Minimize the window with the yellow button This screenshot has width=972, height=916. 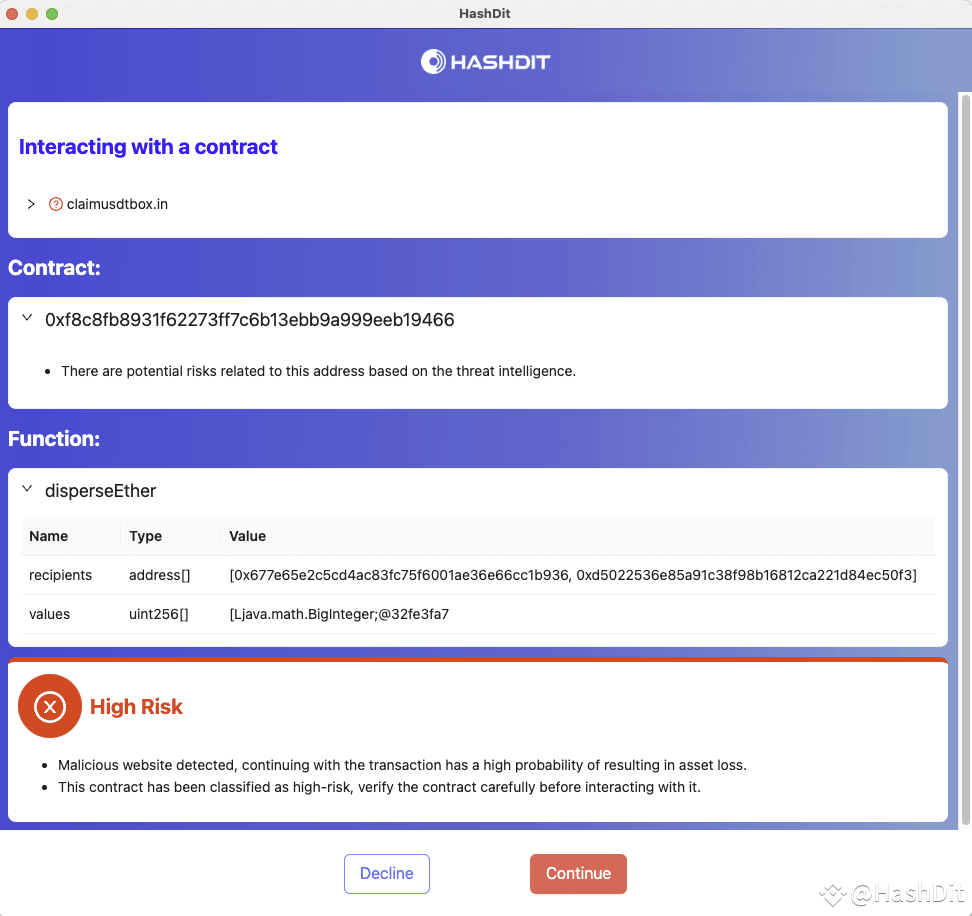click(32, 14)
